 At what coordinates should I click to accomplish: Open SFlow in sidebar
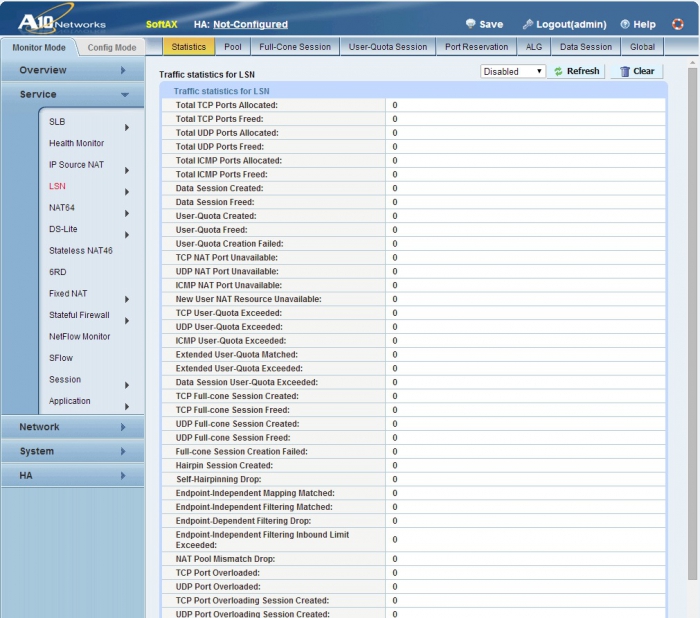click(x=61, y=358)
